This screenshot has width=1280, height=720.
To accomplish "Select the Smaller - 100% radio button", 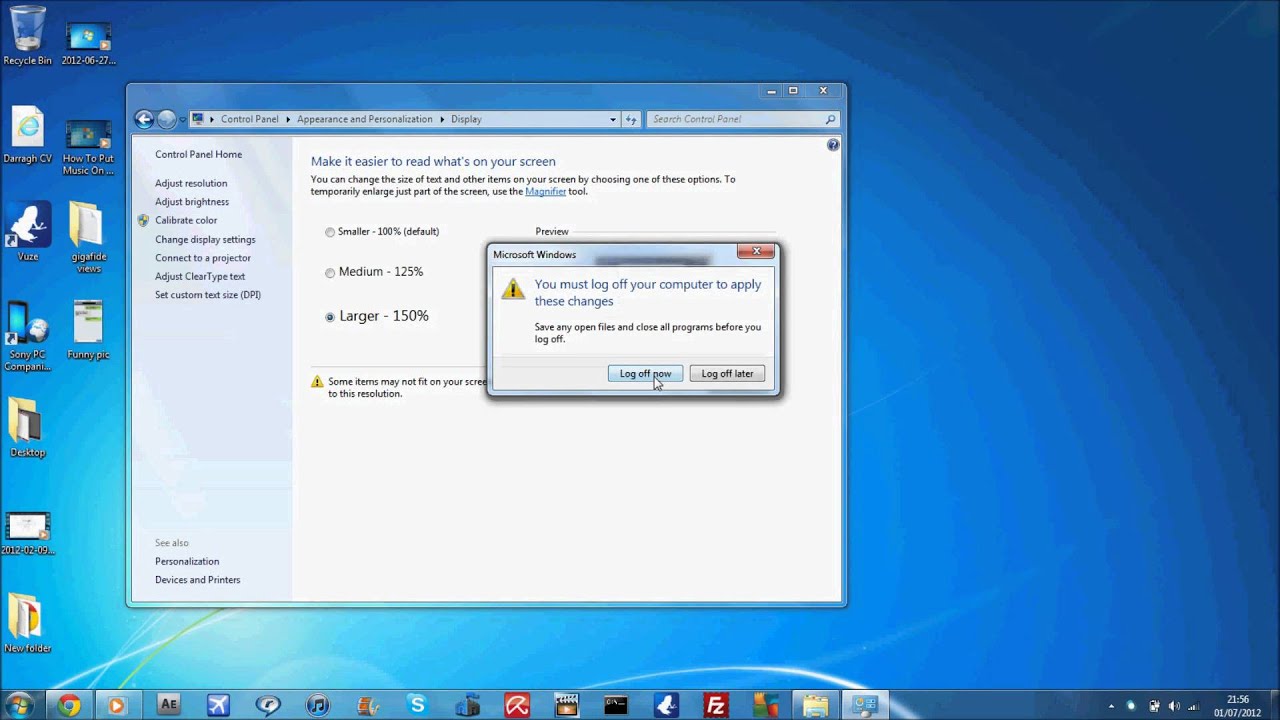I will pos(330,232).
